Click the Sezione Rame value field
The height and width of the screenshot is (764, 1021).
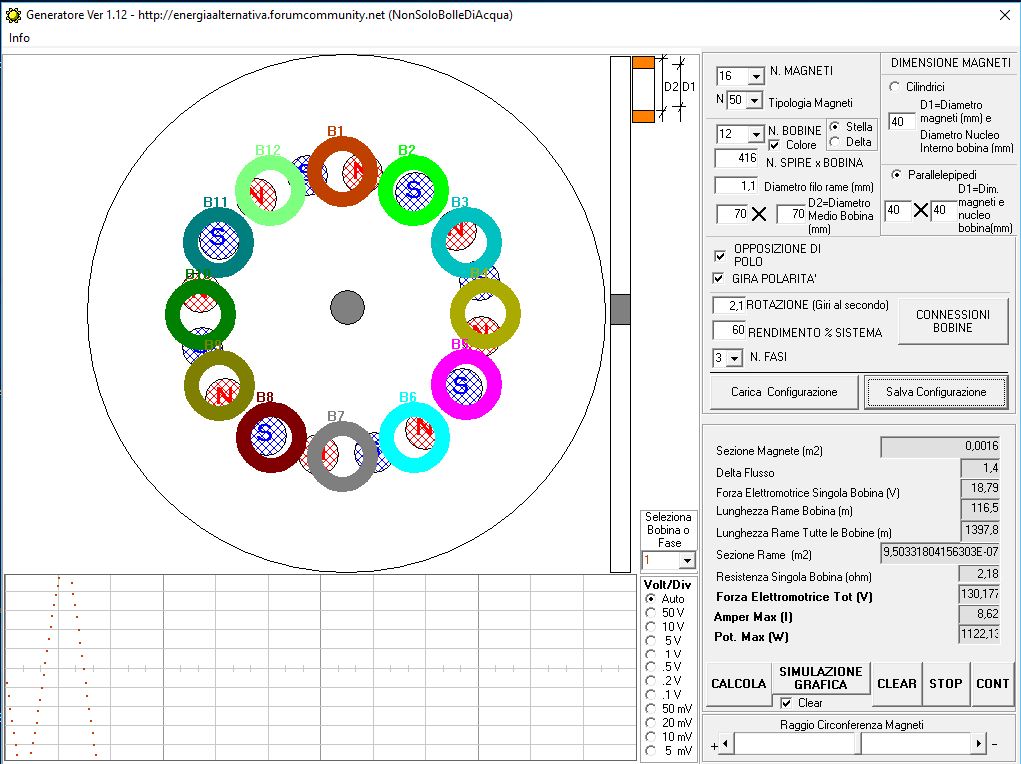[x=940, y=552]
